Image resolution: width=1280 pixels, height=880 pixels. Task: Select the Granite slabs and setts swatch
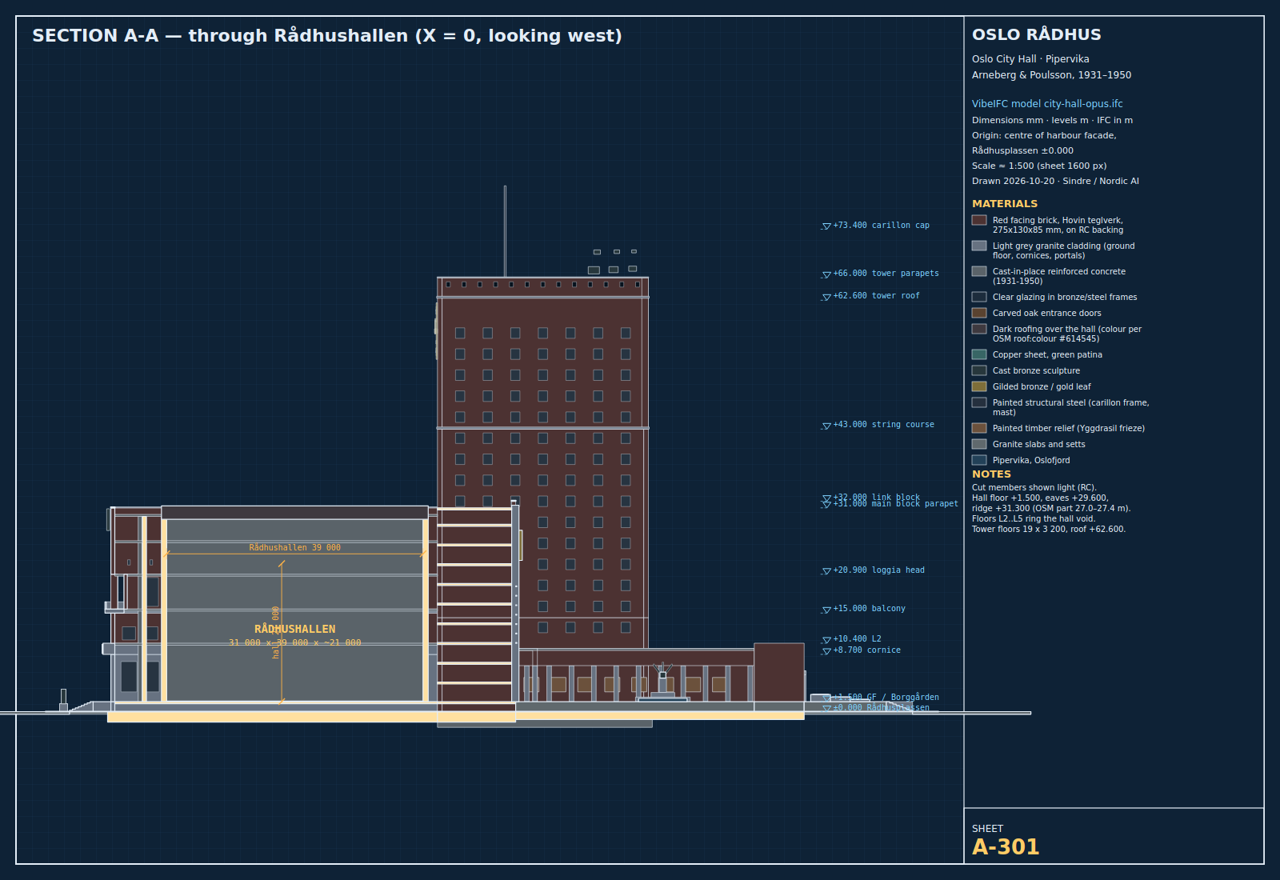tap(979, 444)
